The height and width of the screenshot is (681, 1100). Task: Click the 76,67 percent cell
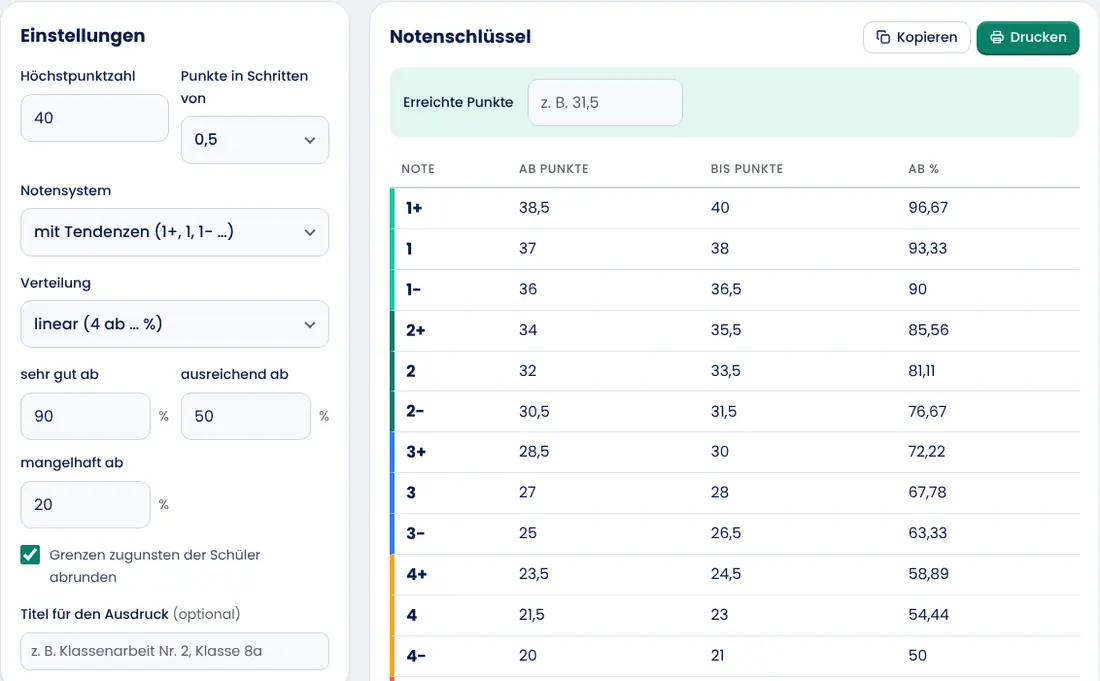pyautogui.click(x=927, y=411)
